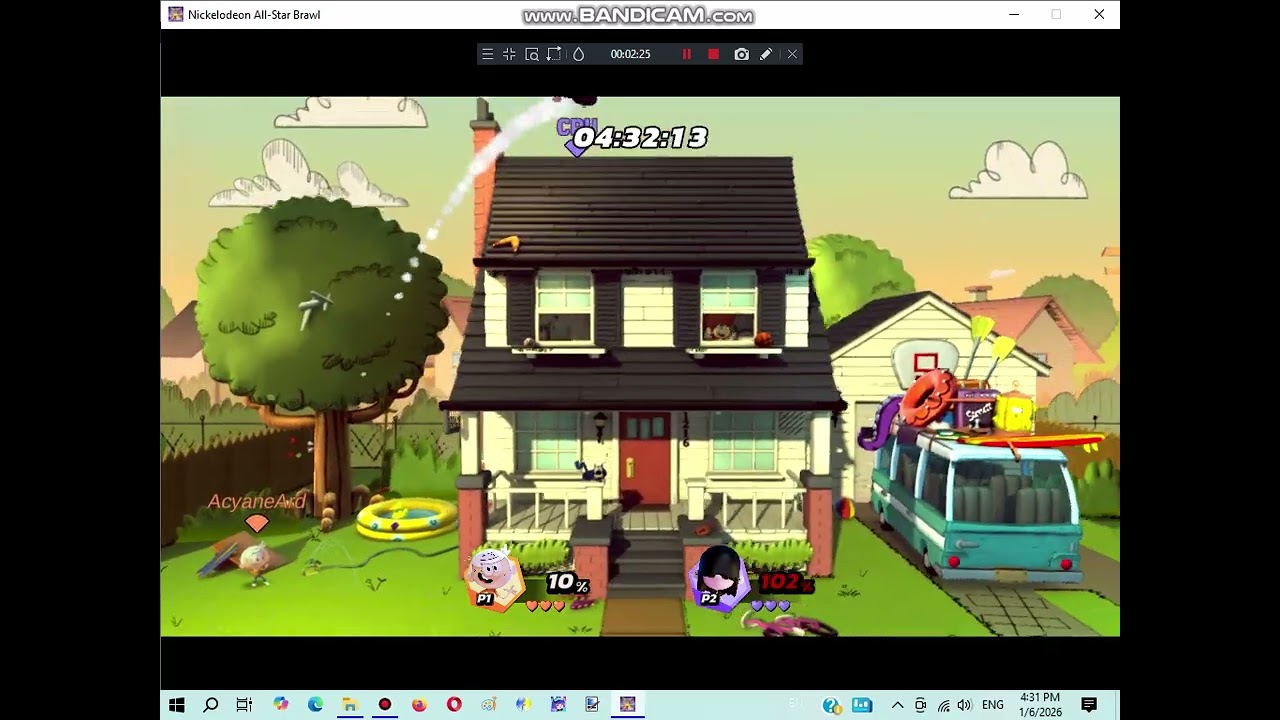Launch Copilot from the taskbar

pos(280,705)
